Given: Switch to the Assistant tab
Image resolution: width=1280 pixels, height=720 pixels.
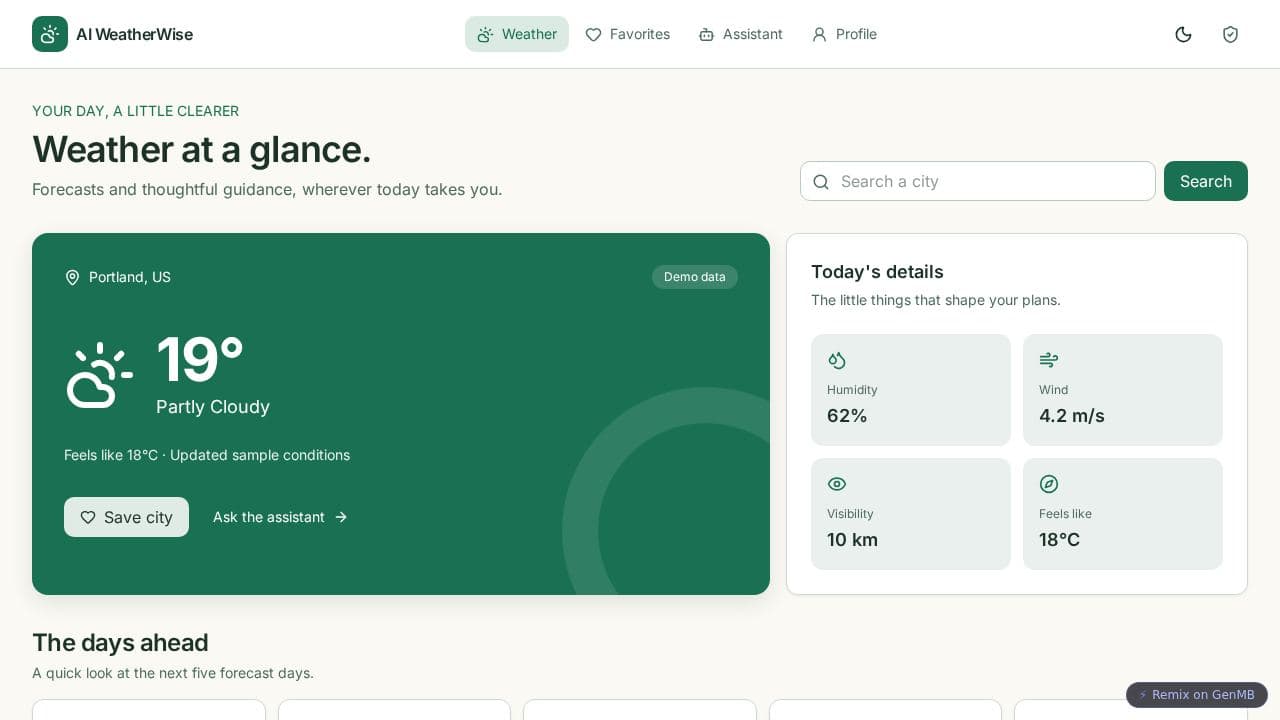Looking at the screenshot, I should coord(740,34).
